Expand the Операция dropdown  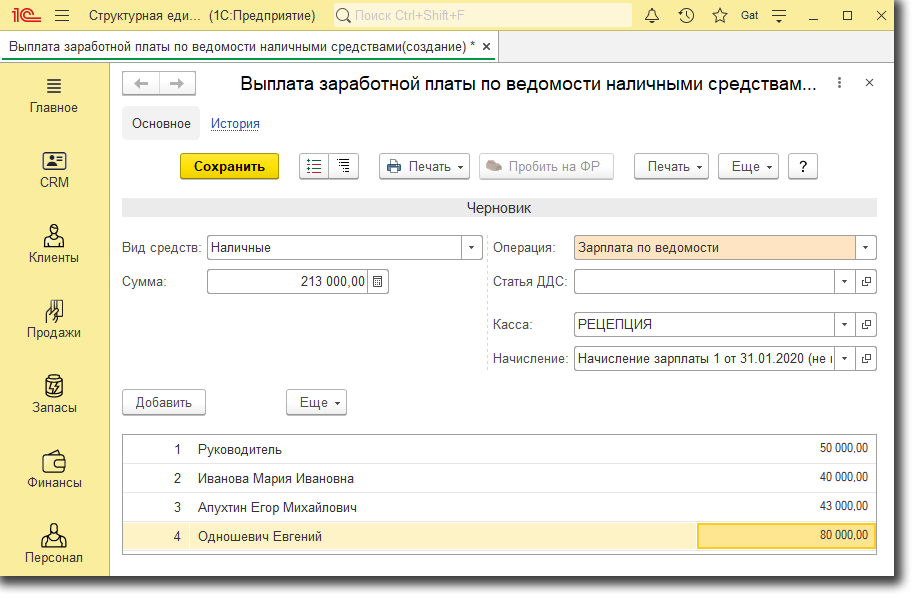(x=865, y=248)
